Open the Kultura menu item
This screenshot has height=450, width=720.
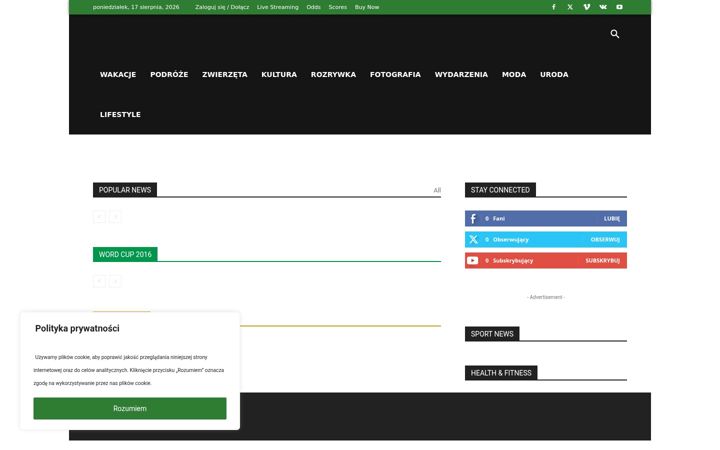click(x=279, y=74)
